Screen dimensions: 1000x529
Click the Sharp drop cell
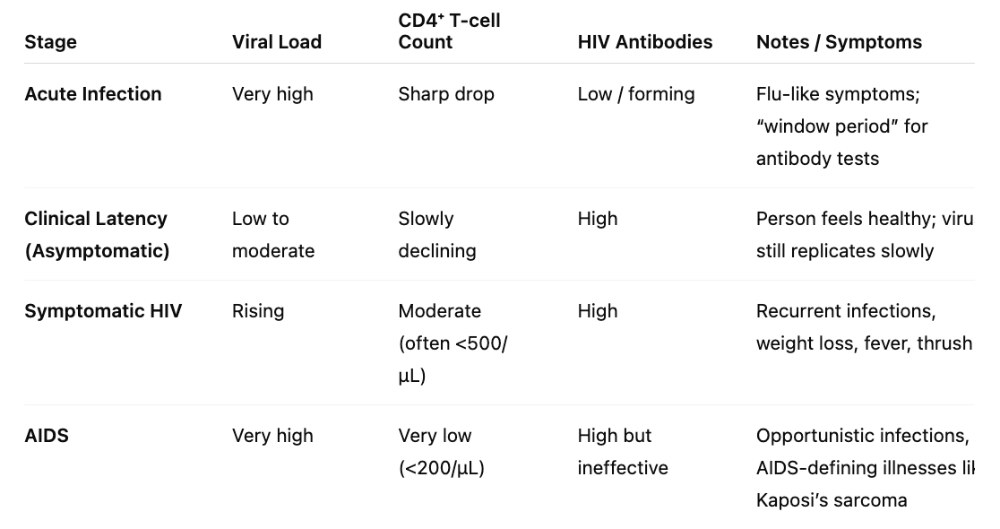coord(446,94)
